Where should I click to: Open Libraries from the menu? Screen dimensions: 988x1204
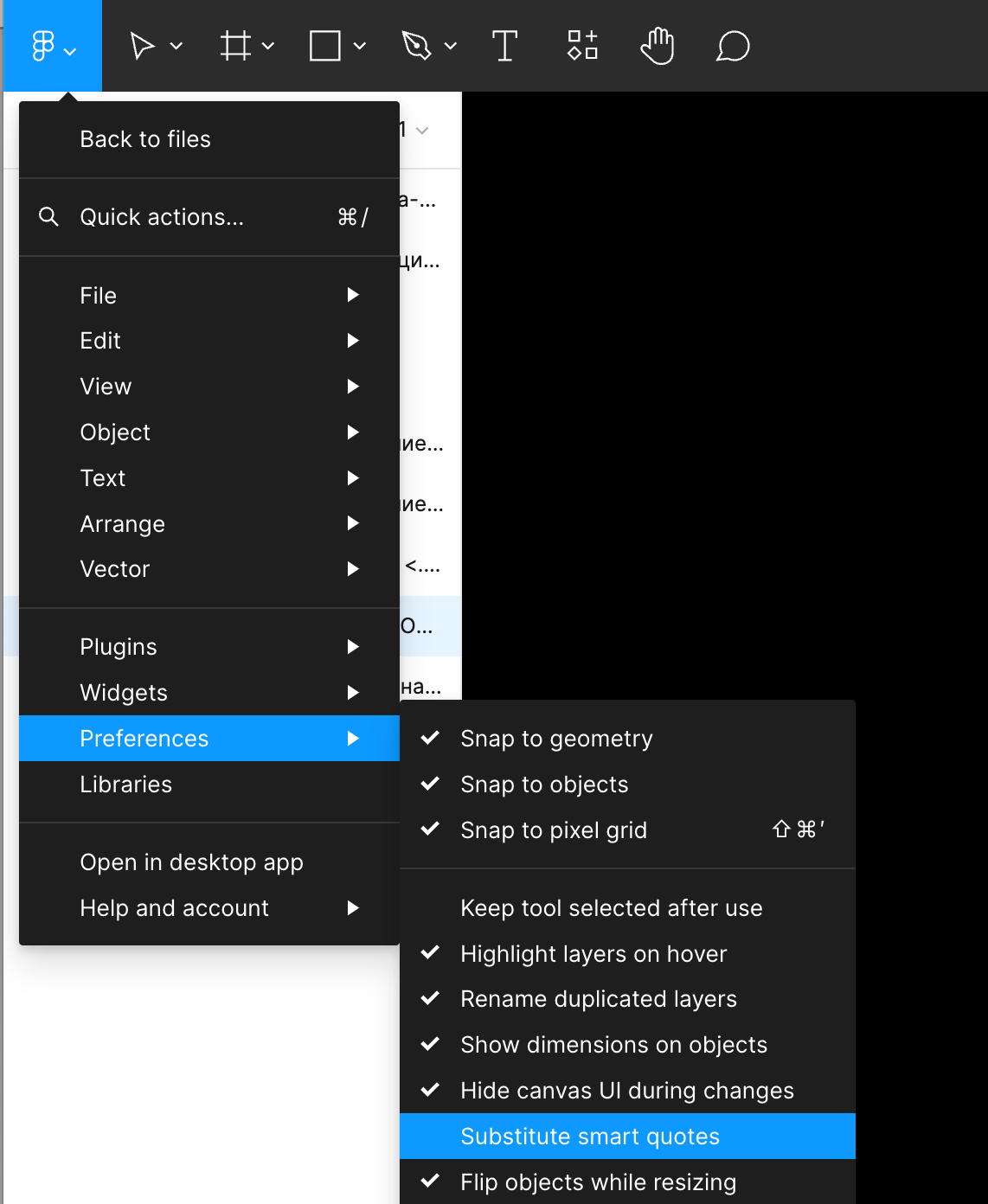pyautogui.click(x=126, y=785)
